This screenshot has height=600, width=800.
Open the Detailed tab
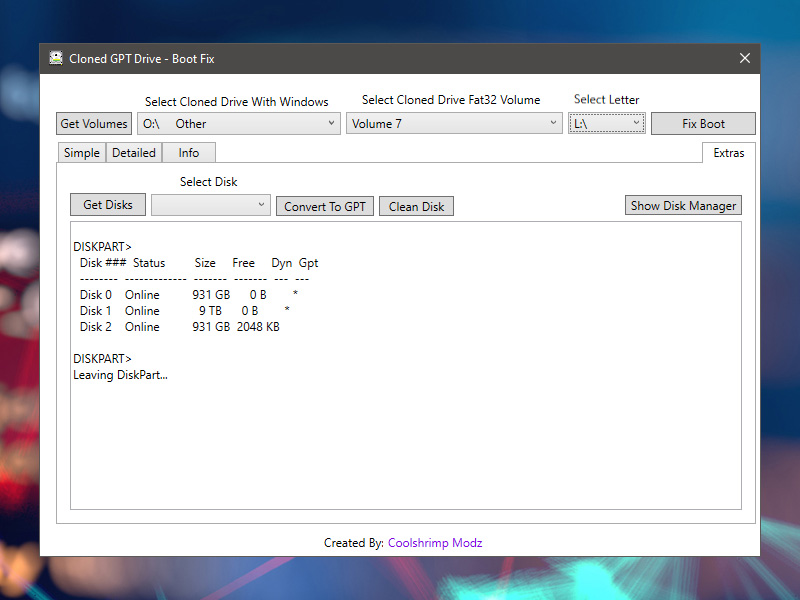pos(134,153)
